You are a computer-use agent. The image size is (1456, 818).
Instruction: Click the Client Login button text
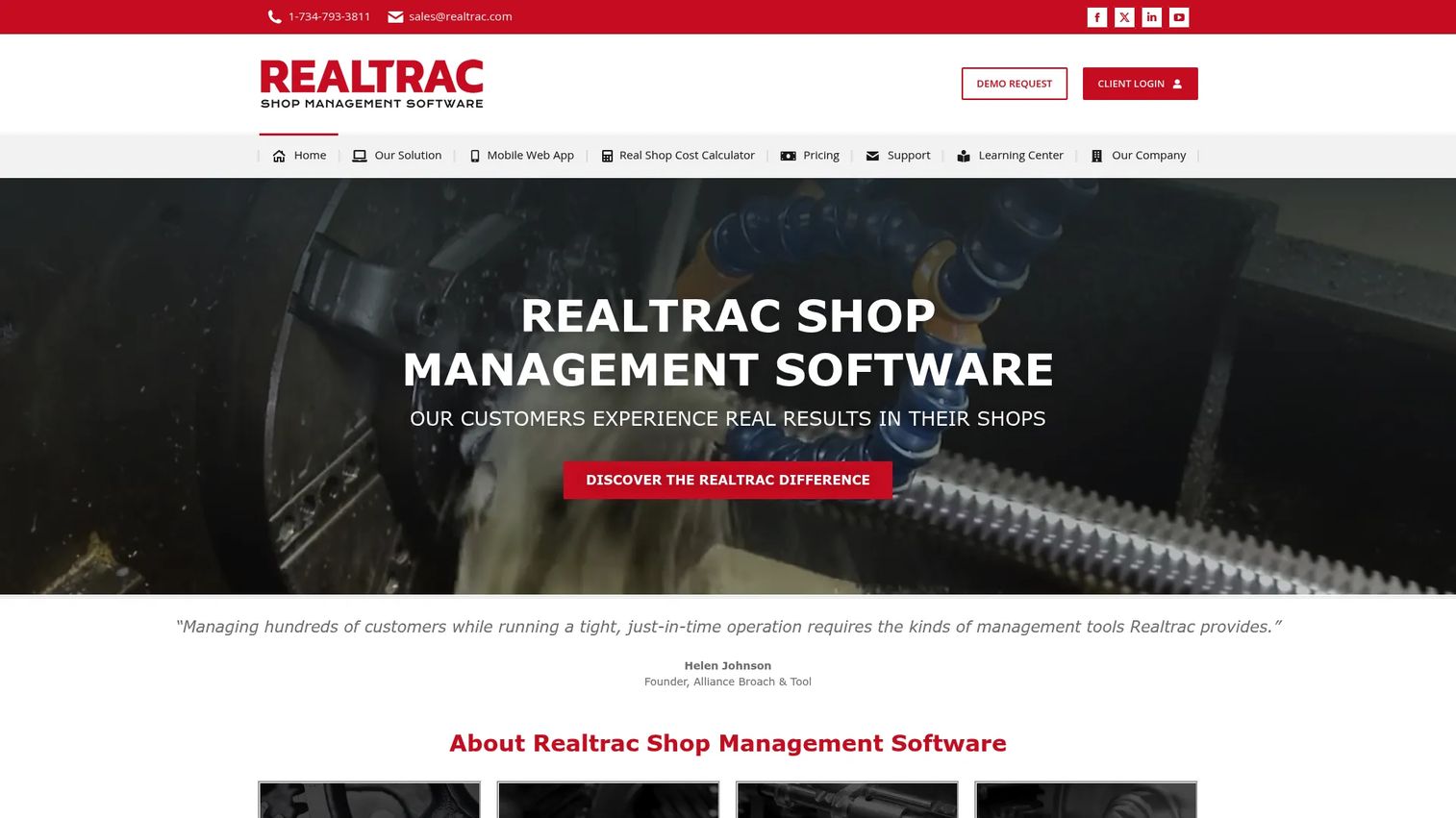(1131, 84)
